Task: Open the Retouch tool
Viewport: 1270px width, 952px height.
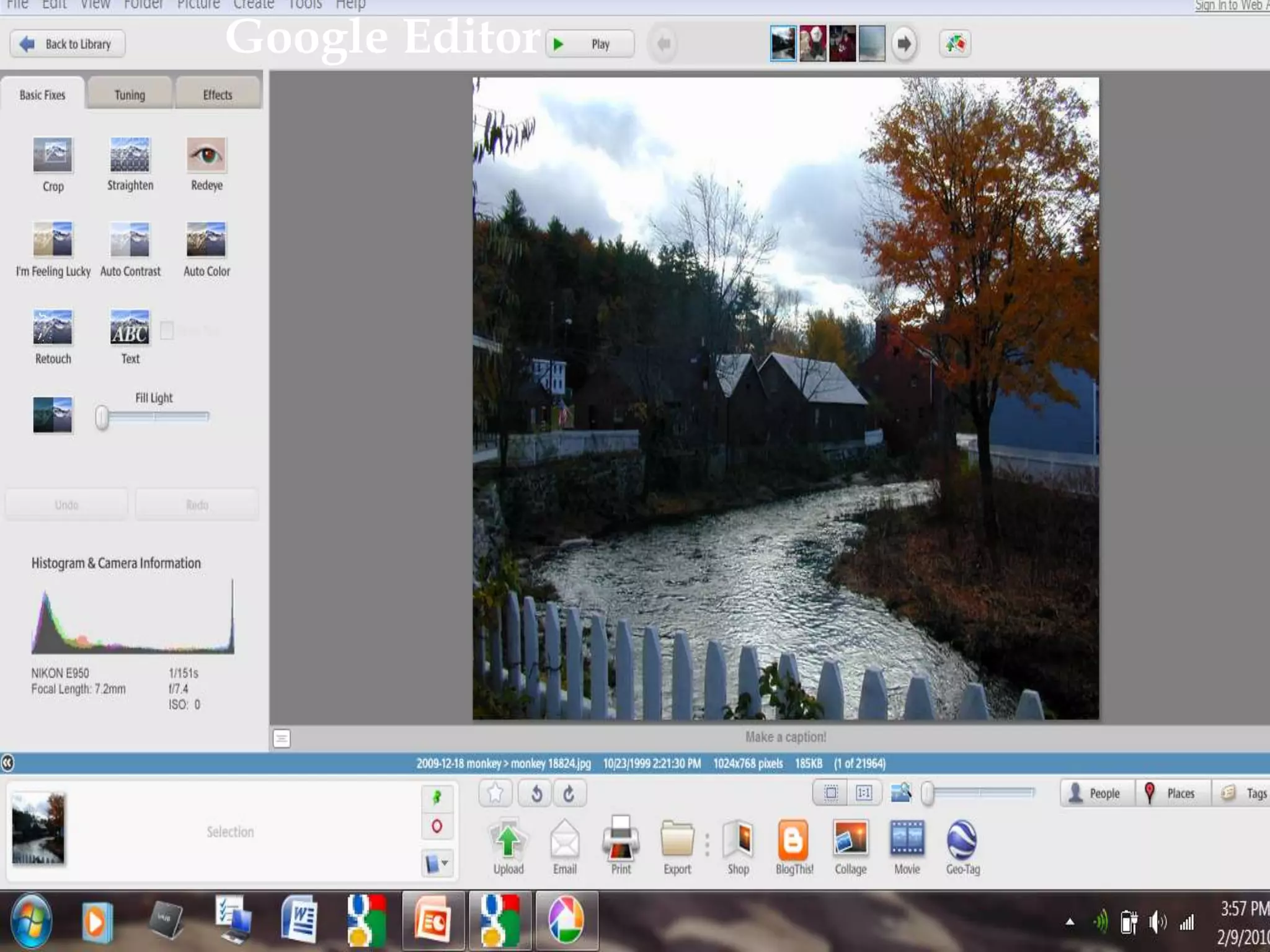Action: [x=53, y=327]
